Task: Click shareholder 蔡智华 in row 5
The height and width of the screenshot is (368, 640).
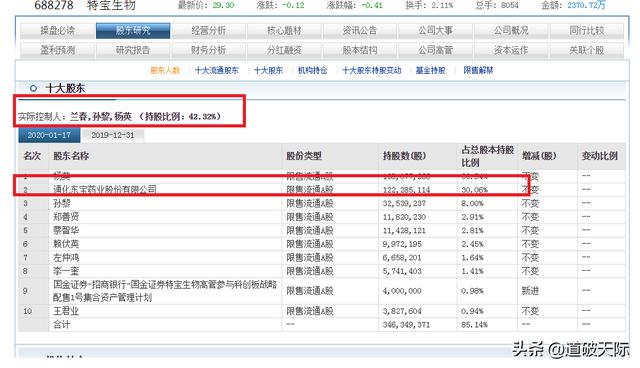Action: pos(66,230)
